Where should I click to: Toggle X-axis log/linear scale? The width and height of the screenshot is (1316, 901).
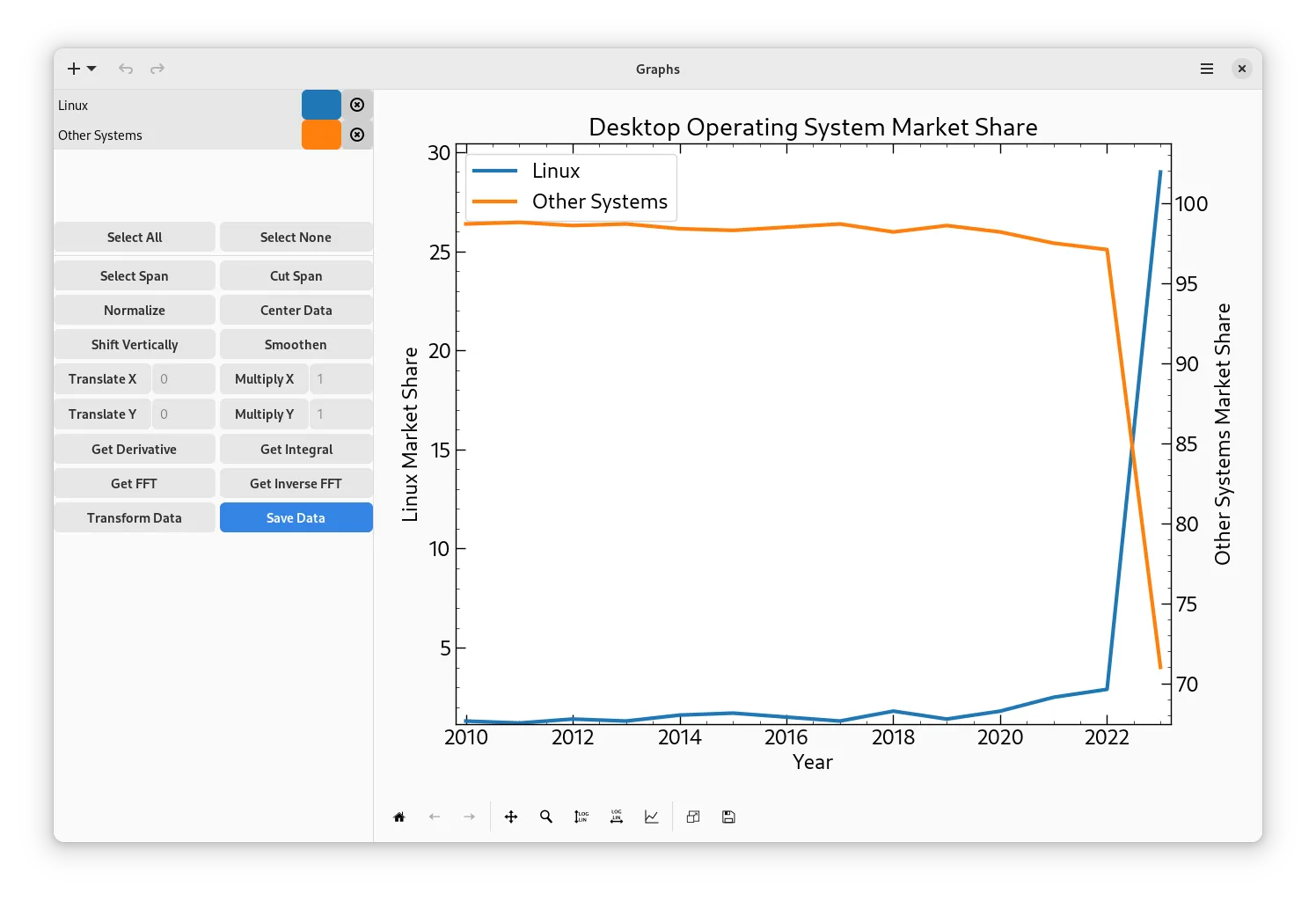pos(617,817)
